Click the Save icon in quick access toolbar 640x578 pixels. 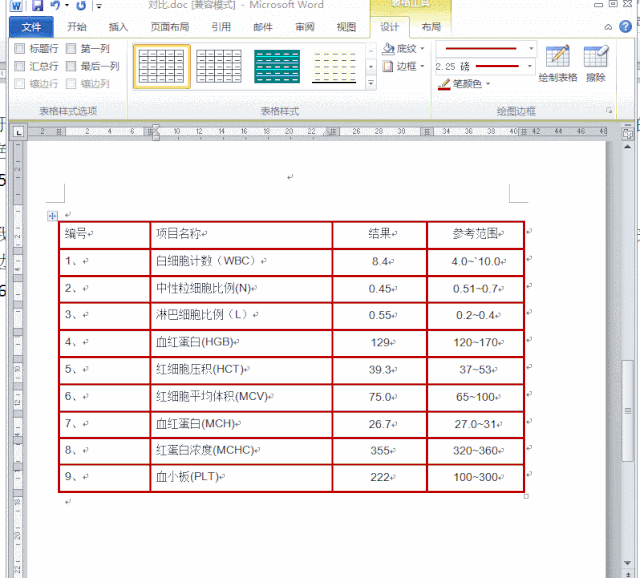(37, 5)
